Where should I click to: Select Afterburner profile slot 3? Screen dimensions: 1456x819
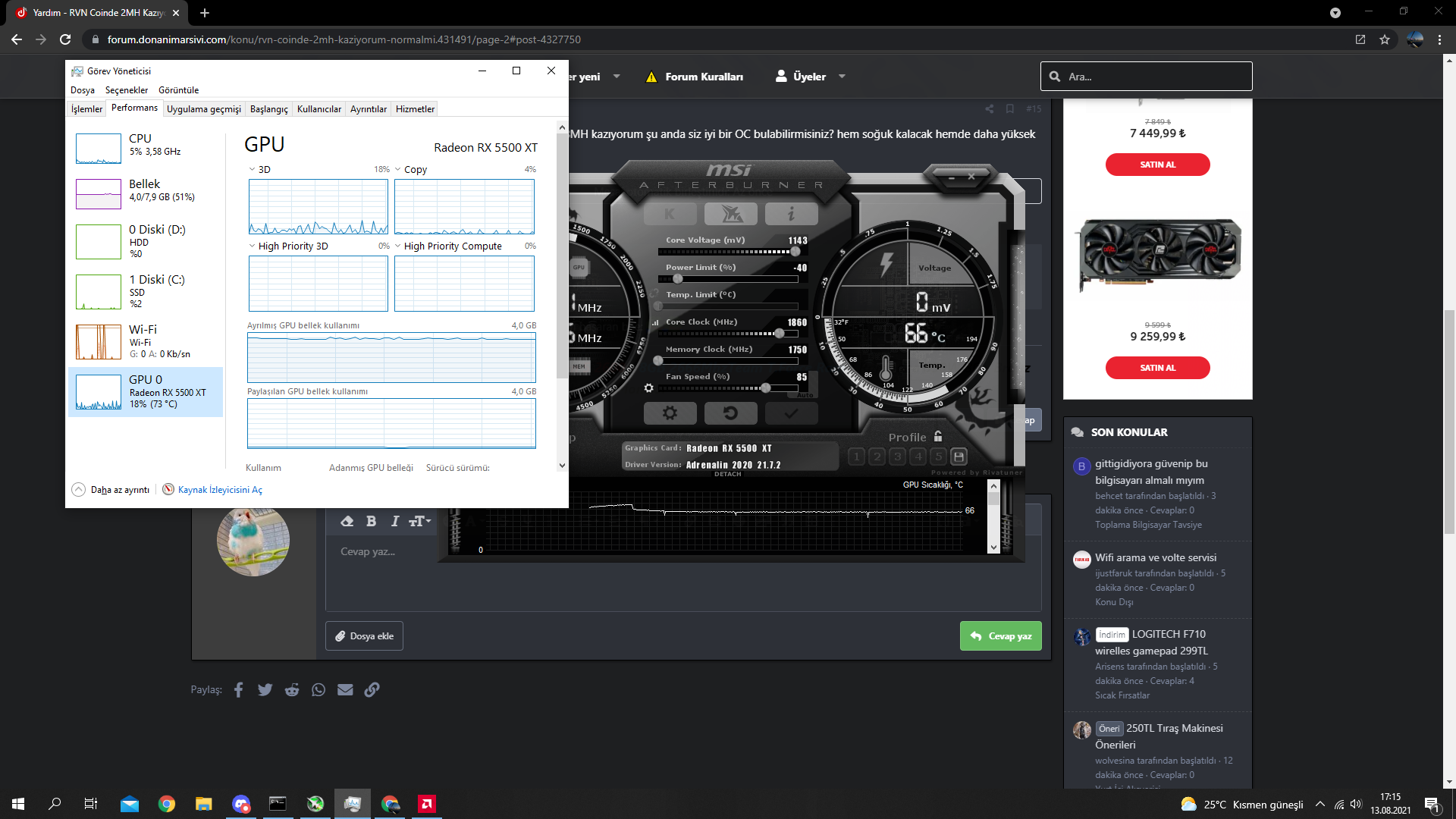point(898,457)
